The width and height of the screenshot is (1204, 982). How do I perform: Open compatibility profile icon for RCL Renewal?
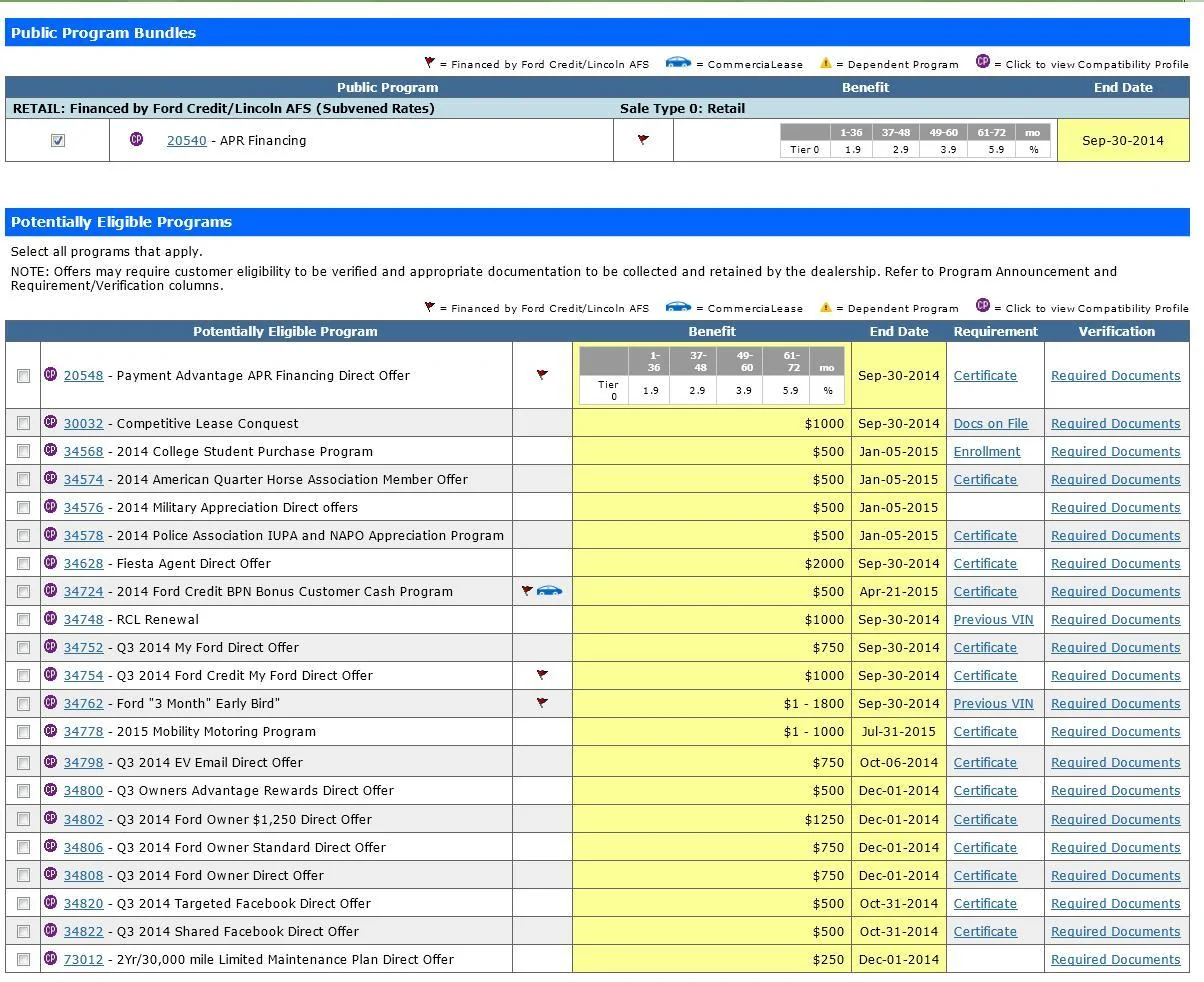click(51, 618)
